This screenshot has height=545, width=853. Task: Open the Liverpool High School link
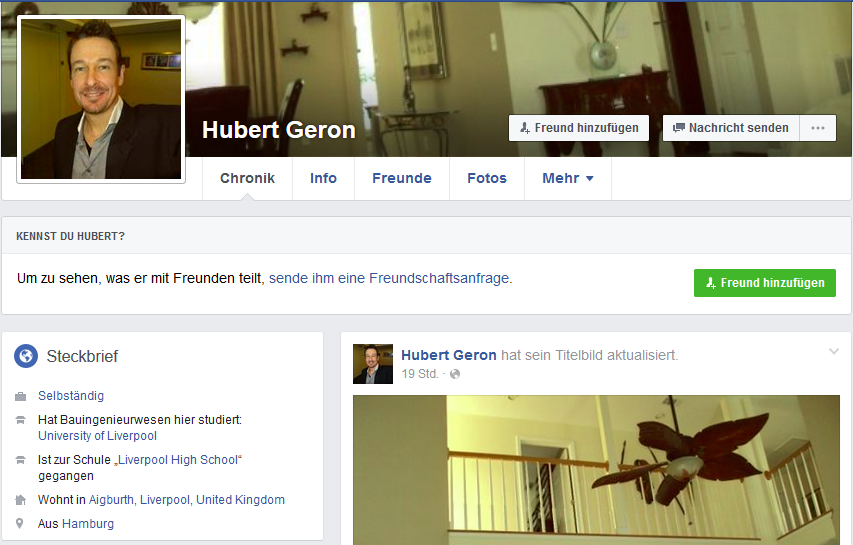tap(178, 460)
